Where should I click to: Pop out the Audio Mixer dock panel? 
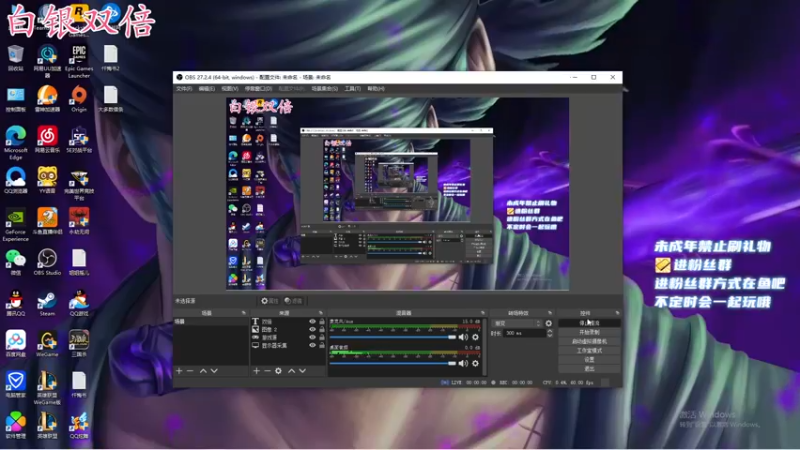click(482, 313)
